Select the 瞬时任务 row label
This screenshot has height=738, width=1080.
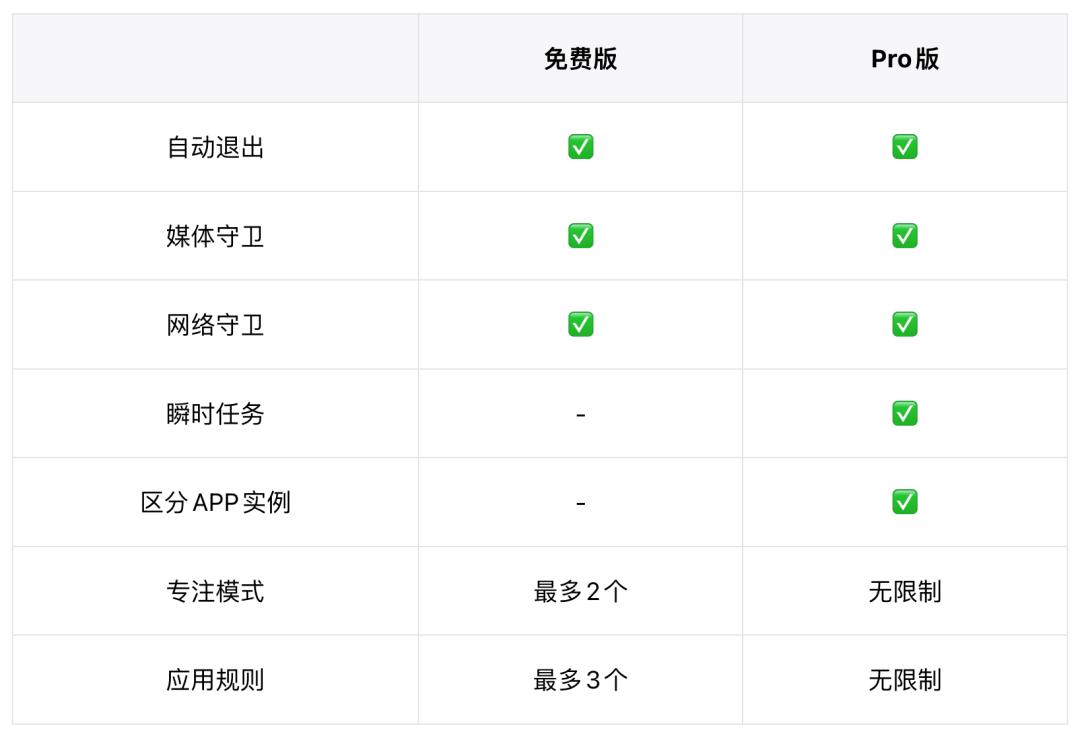(215, 413)
